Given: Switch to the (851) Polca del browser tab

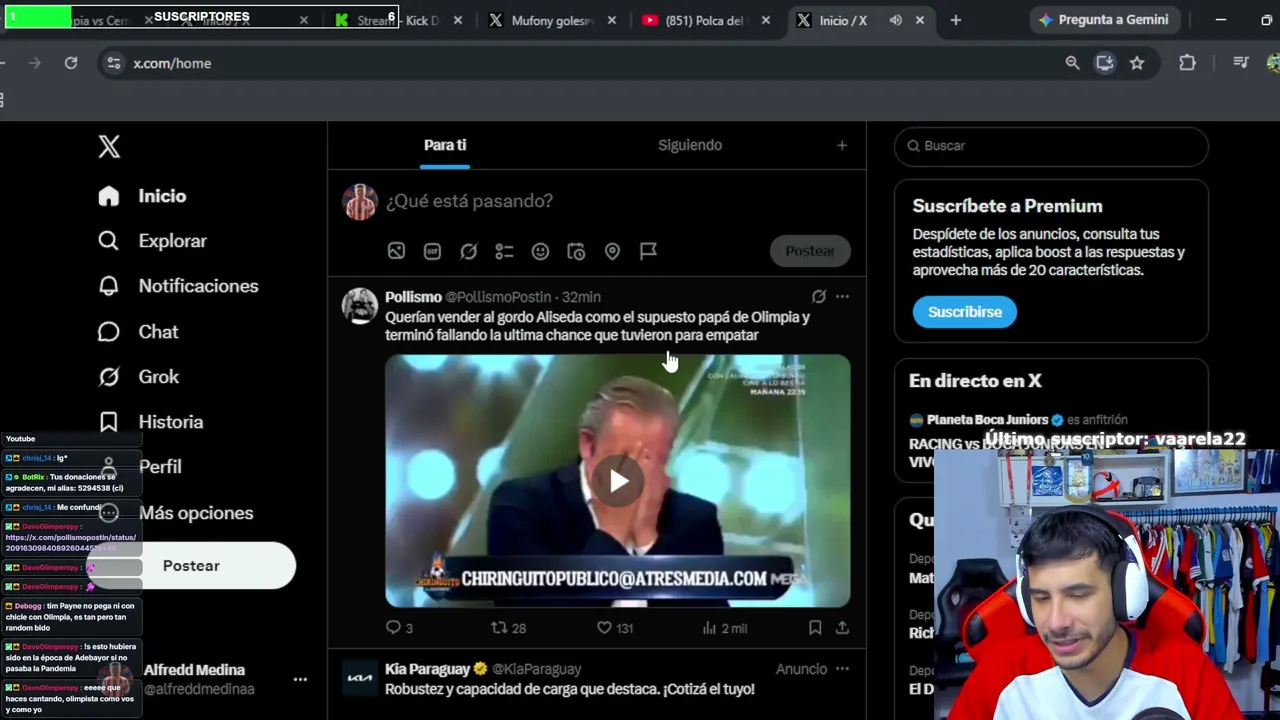Looking at the screenshot, I should [706, 20].
